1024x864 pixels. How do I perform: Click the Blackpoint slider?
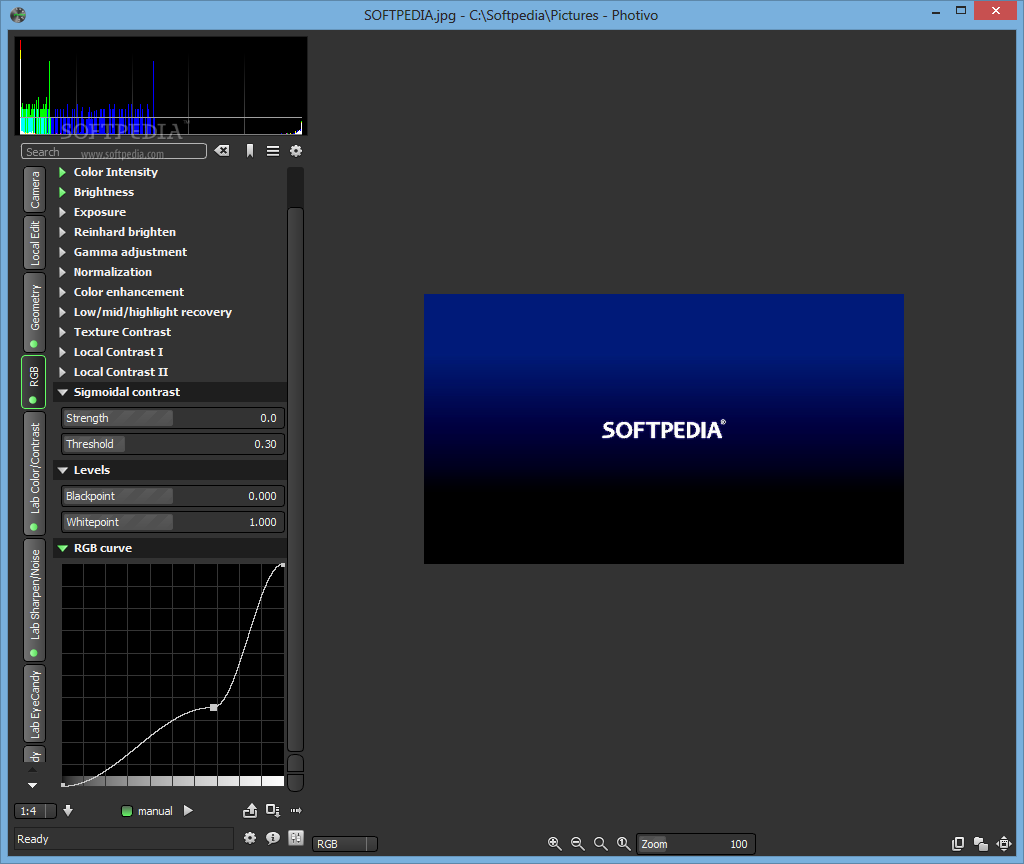pos(173,496)
